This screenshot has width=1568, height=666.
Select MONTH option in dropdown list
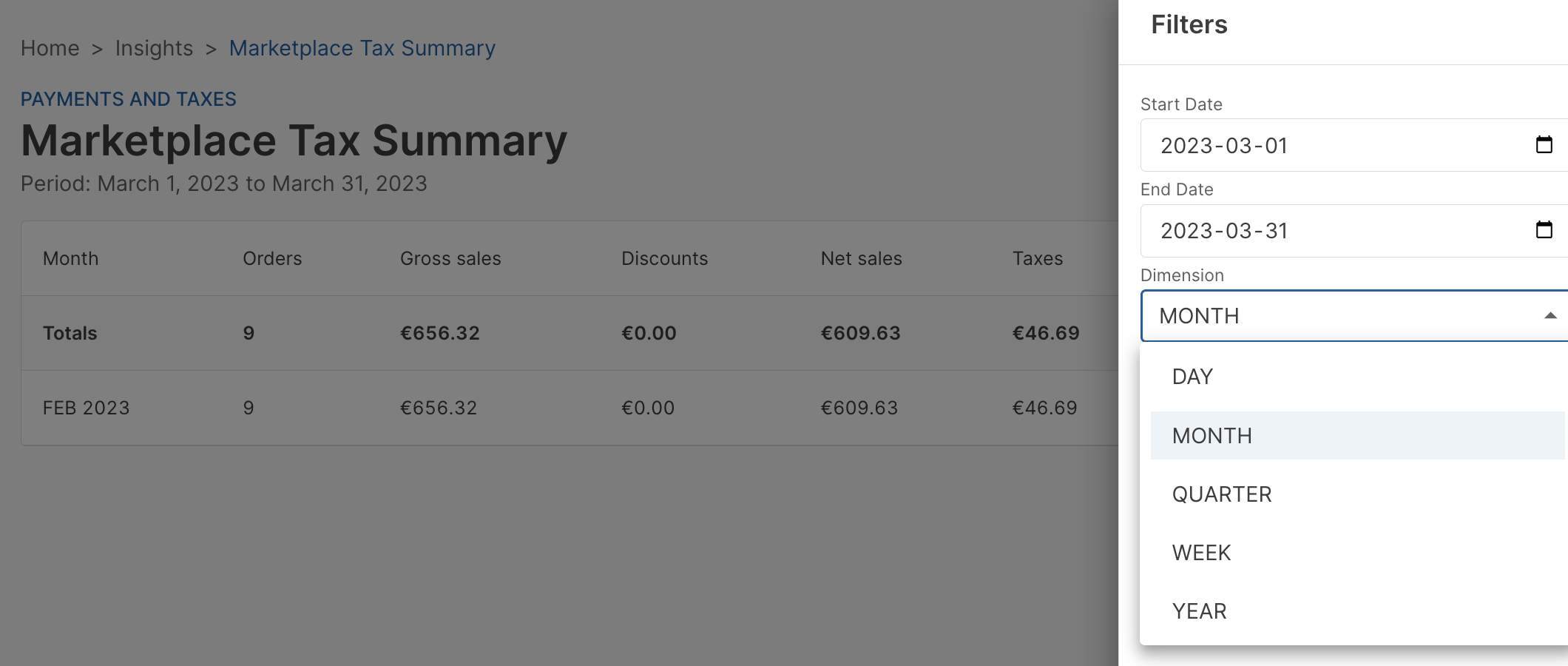click(1212, 436)
